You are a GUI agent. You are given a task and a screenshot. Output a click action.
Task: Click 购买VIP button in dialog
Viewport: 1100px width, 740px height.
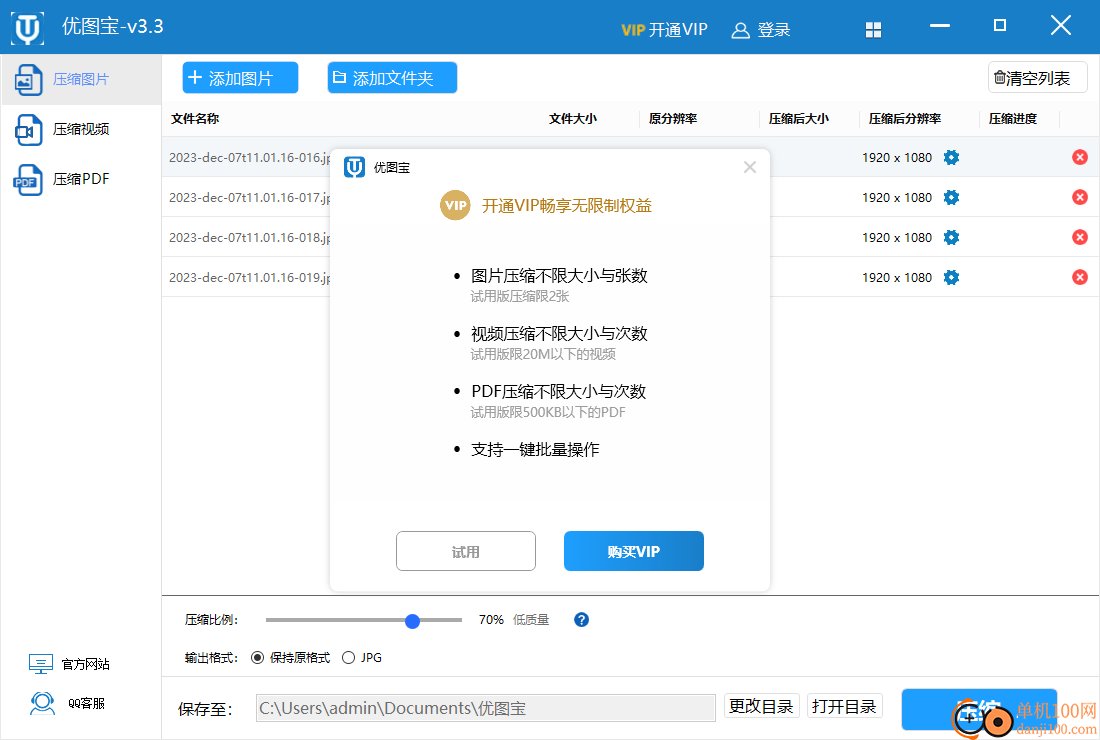(633, 551)
